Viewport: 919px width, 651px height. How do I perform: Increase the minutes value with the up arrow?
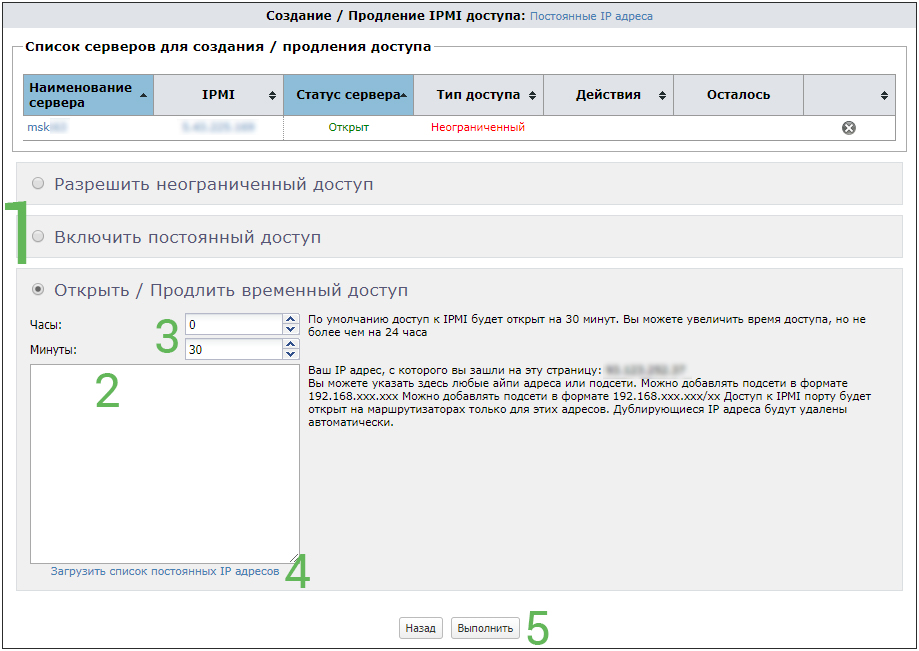[x=291, y=345]
